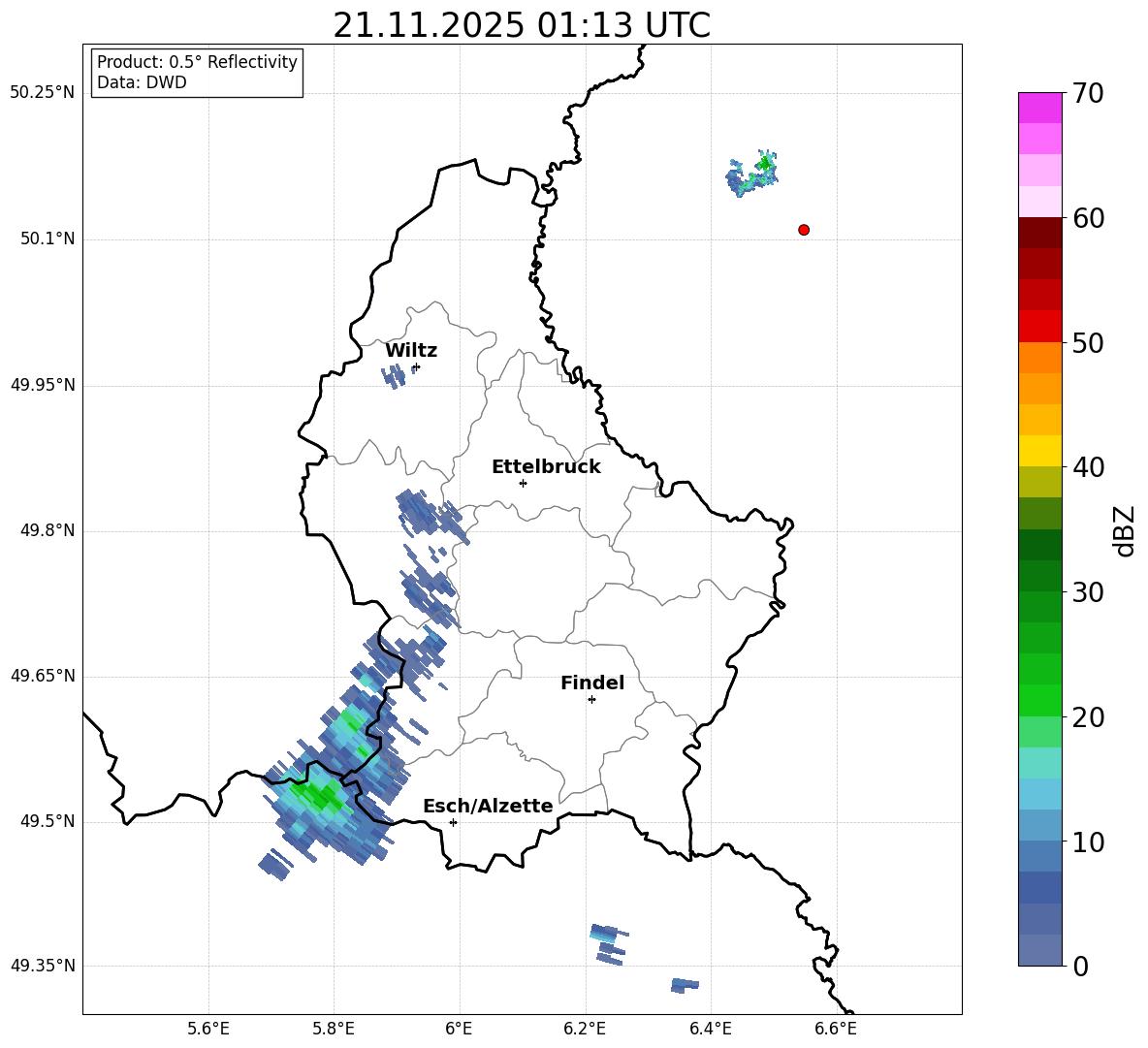Click the magenta swatch at top of colorbar
This screenshot has height=1048, width=1148.
click(x=1039, y=108)
